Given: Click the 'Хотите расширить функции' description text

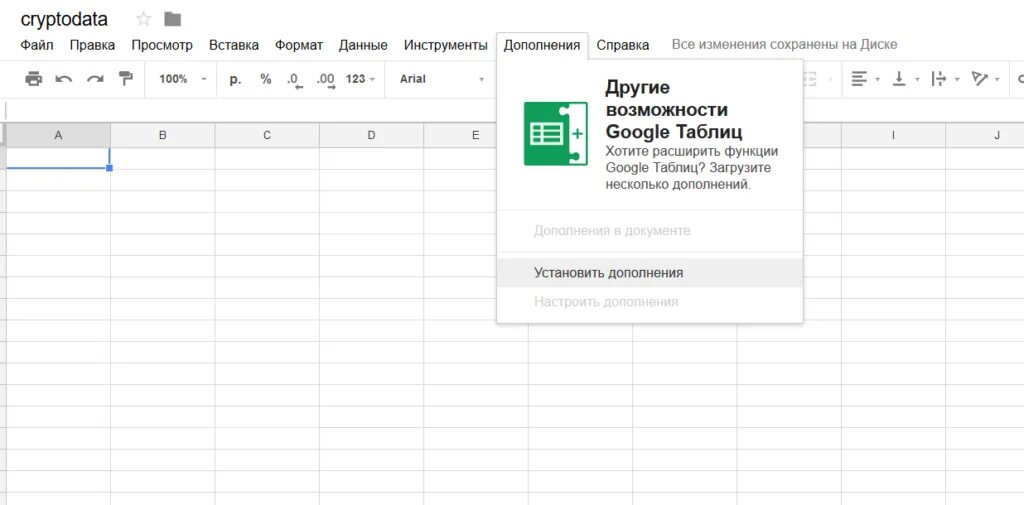Looking at the screenshot, I should point(692,168).
